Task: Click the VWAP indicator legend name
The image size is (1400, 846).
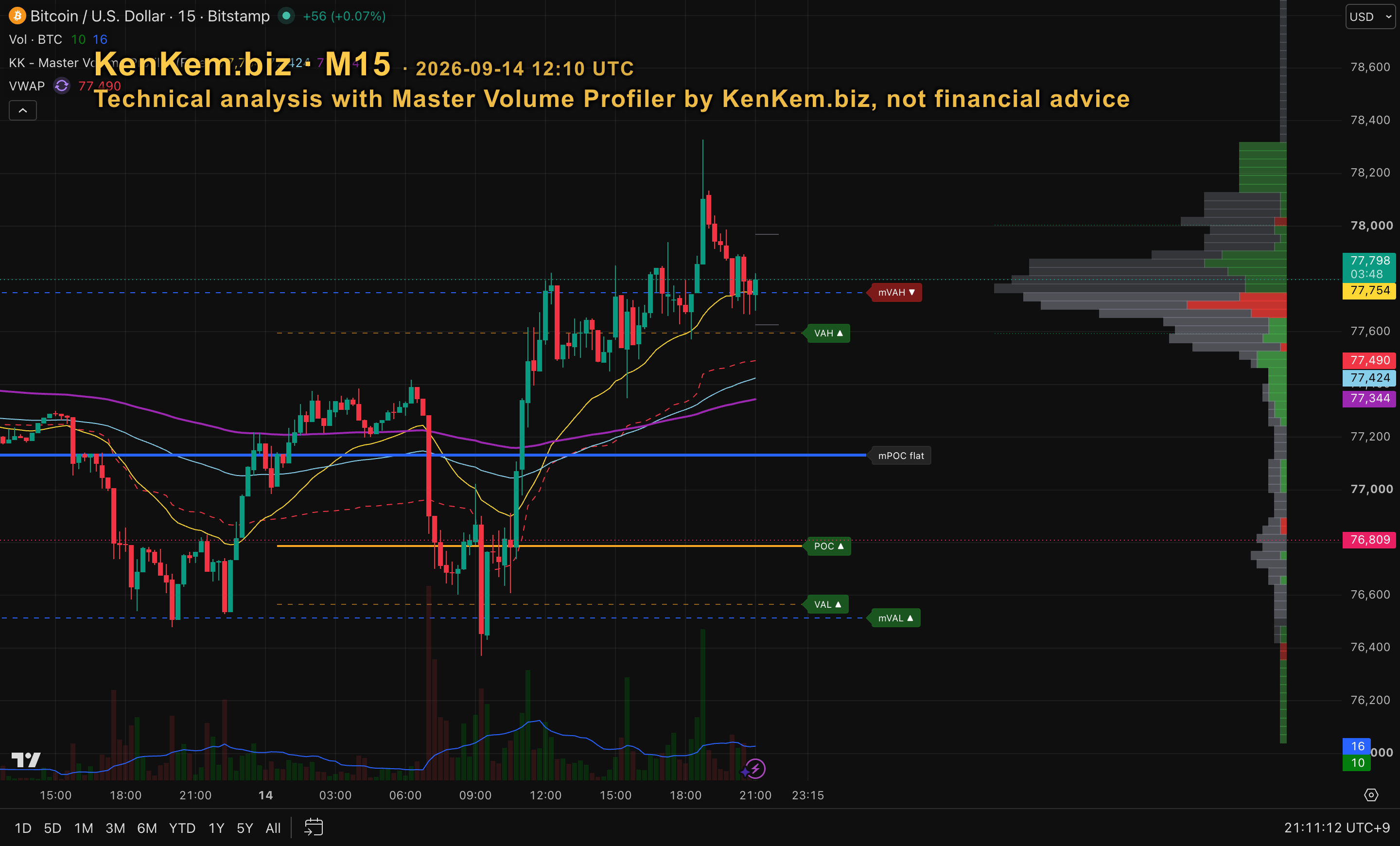Action: [x=27, y=86]
